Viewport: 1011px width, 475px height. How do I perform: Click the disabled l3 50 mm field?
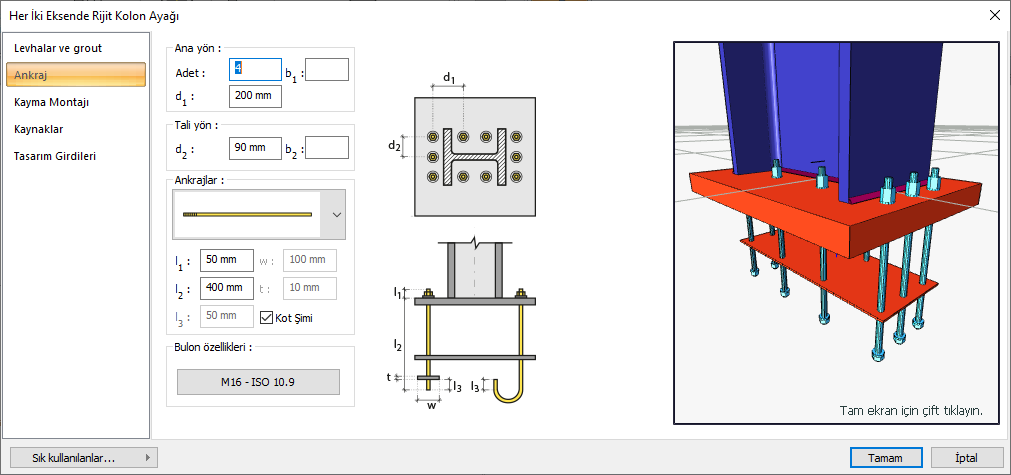[x=227, y=316]
